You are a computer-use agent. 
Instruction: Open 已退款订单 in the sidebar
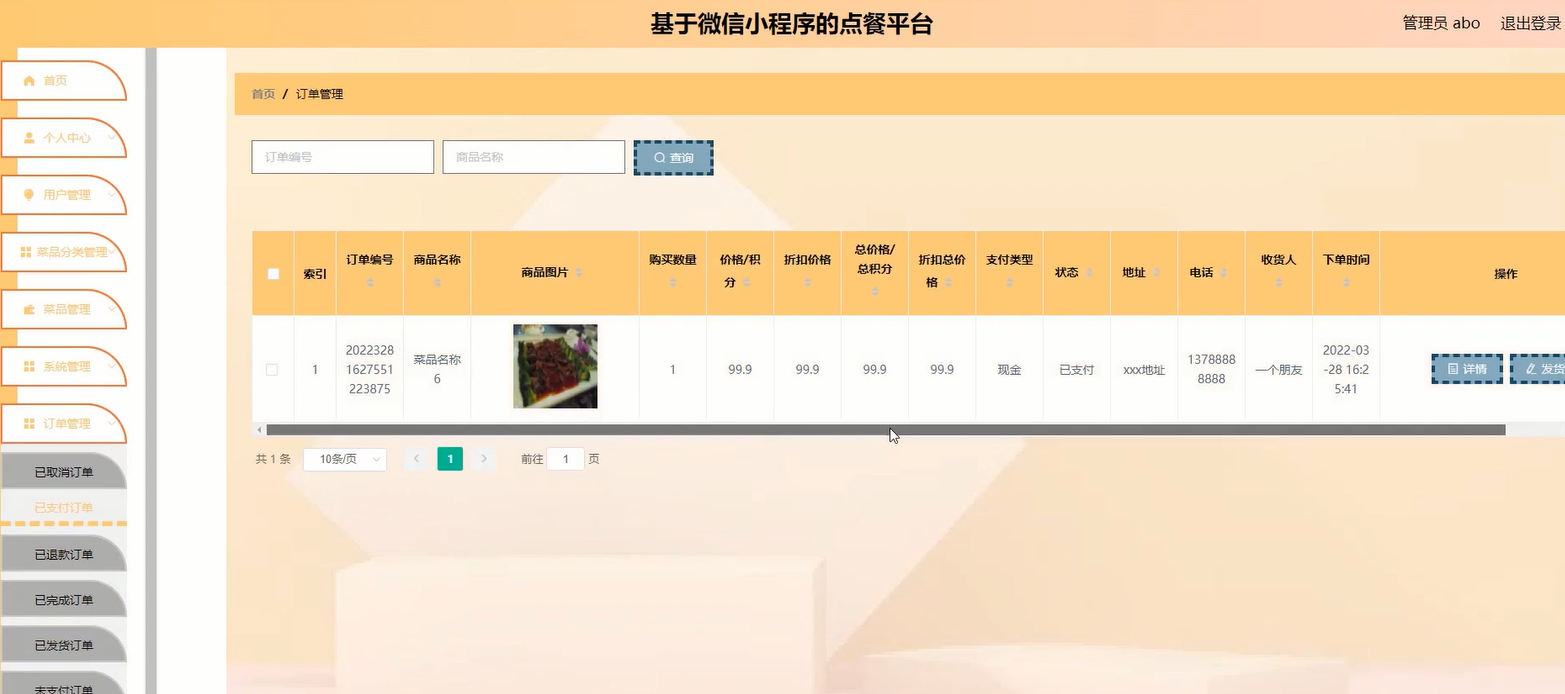[x=63, y=554]
